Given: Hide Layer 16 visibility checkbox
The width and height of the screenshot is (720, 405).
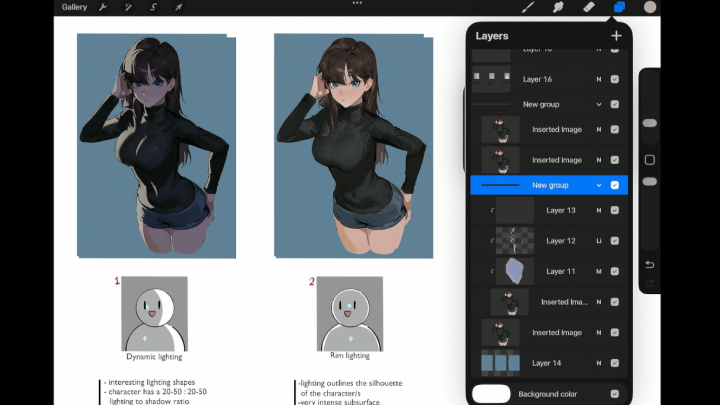Looking at the screenshot, I should coord(615,79).
